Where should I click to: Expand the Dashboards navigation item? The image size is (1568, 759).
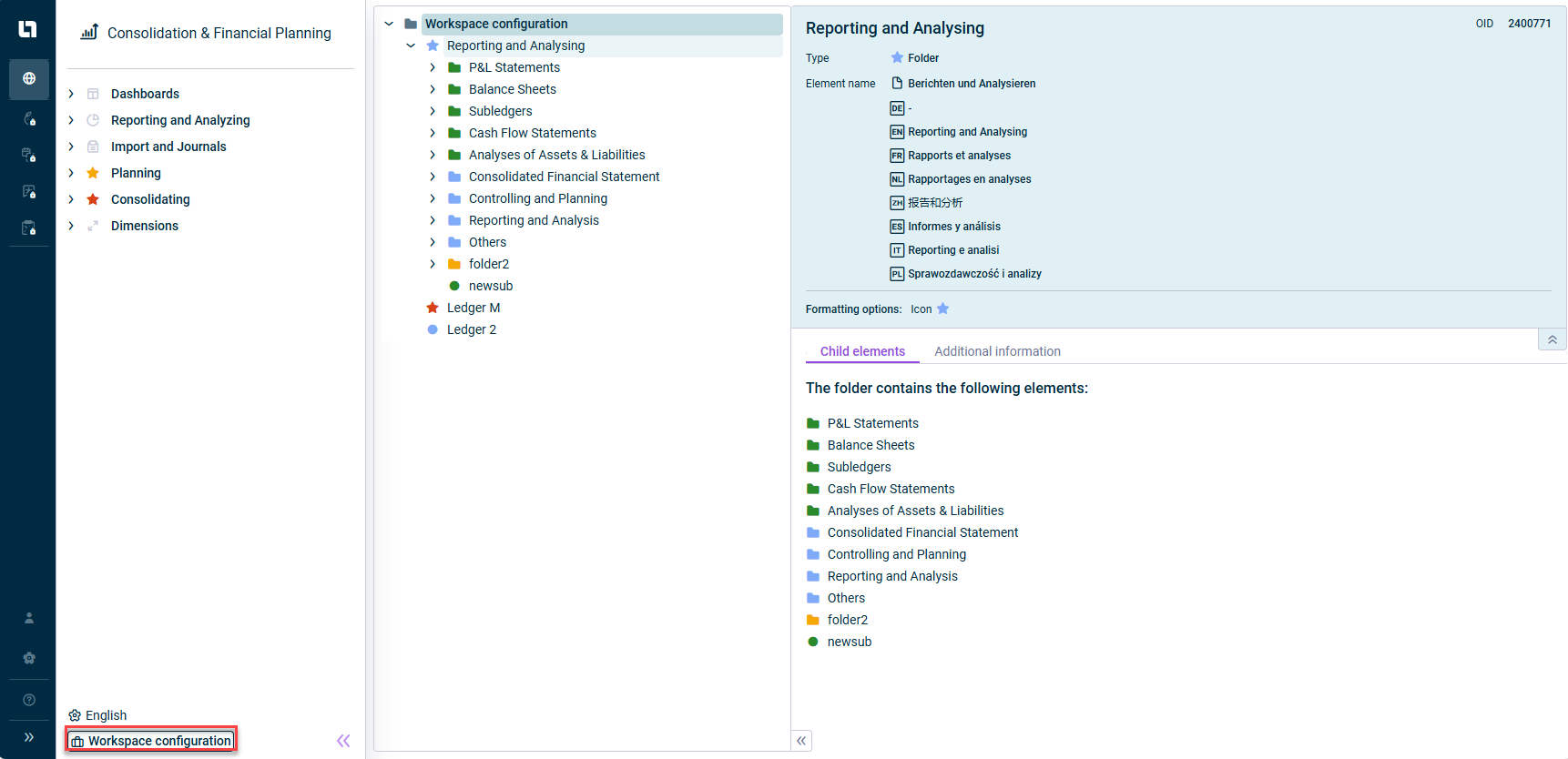[71, 94]
